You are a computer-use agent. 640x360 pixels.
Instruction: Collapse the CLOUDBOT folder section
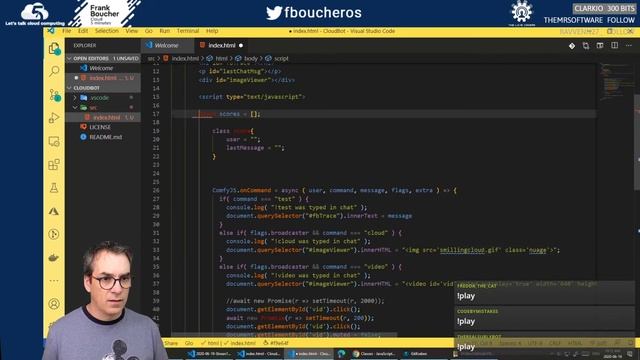point(103,88)
